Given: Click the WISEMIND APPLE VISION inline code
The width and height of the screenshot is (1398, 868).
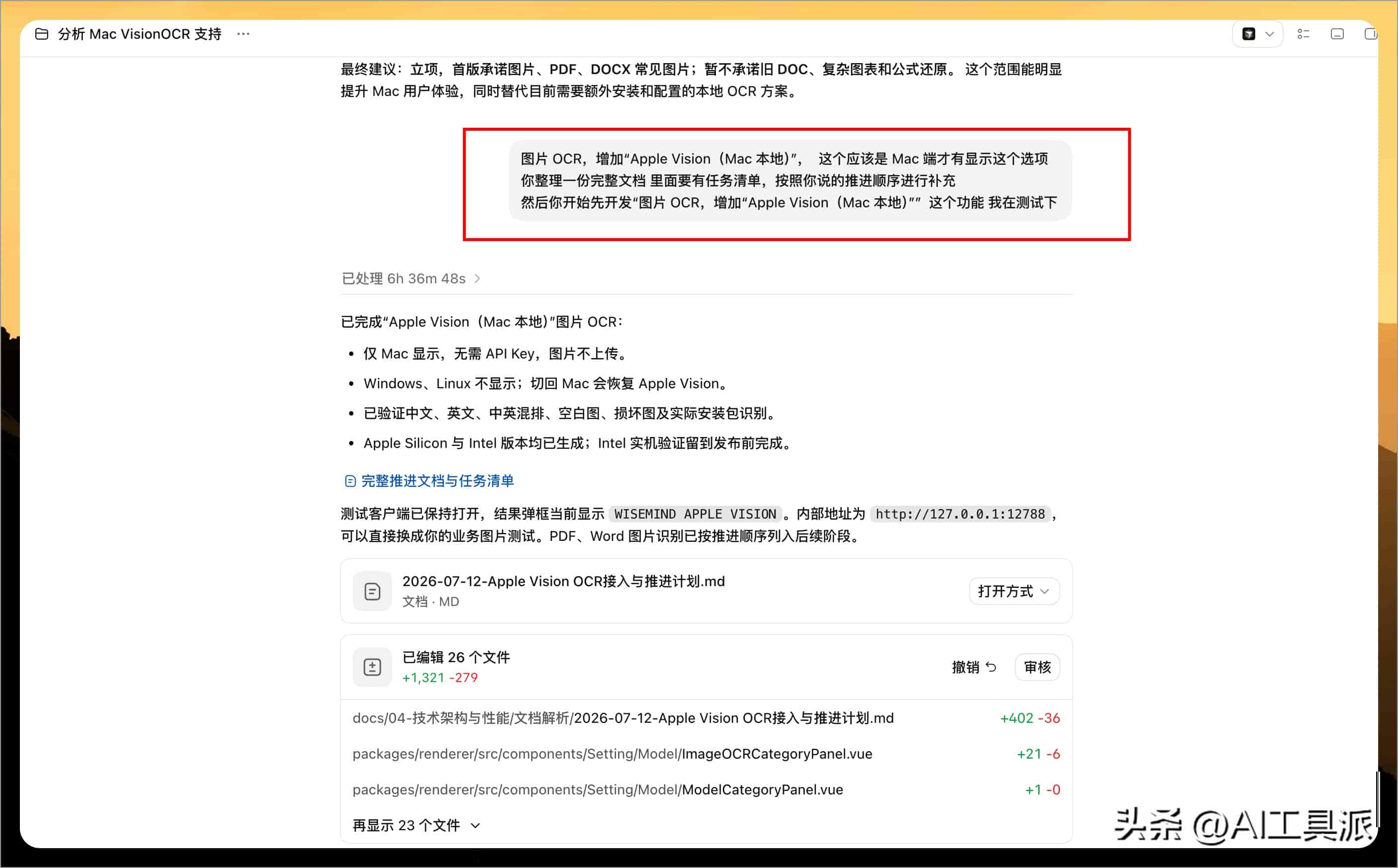Looking at the screenshot, I should click(695, 514).
